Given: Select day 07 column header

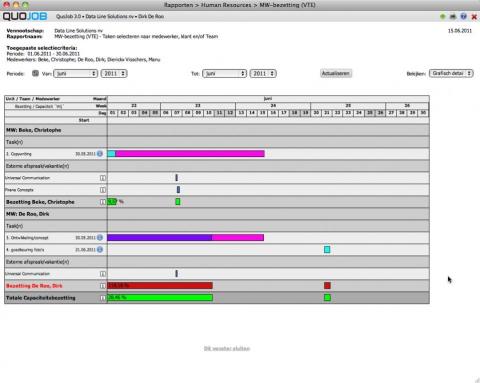Looking at the screenshot, I should point(177,113).
